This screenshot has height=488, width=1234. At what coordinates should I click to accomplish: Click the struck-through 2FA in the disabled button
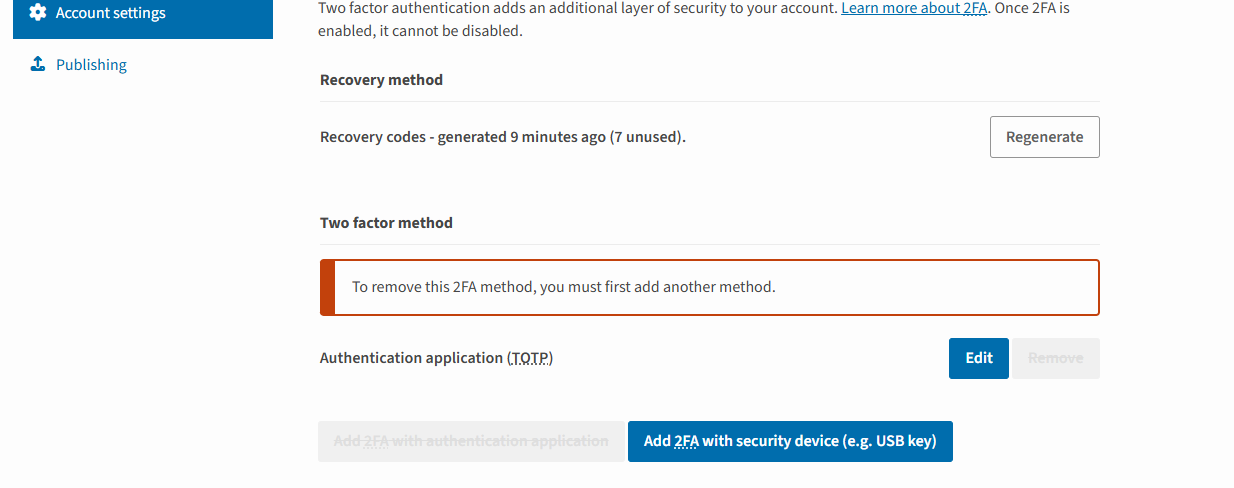(375, 441)
